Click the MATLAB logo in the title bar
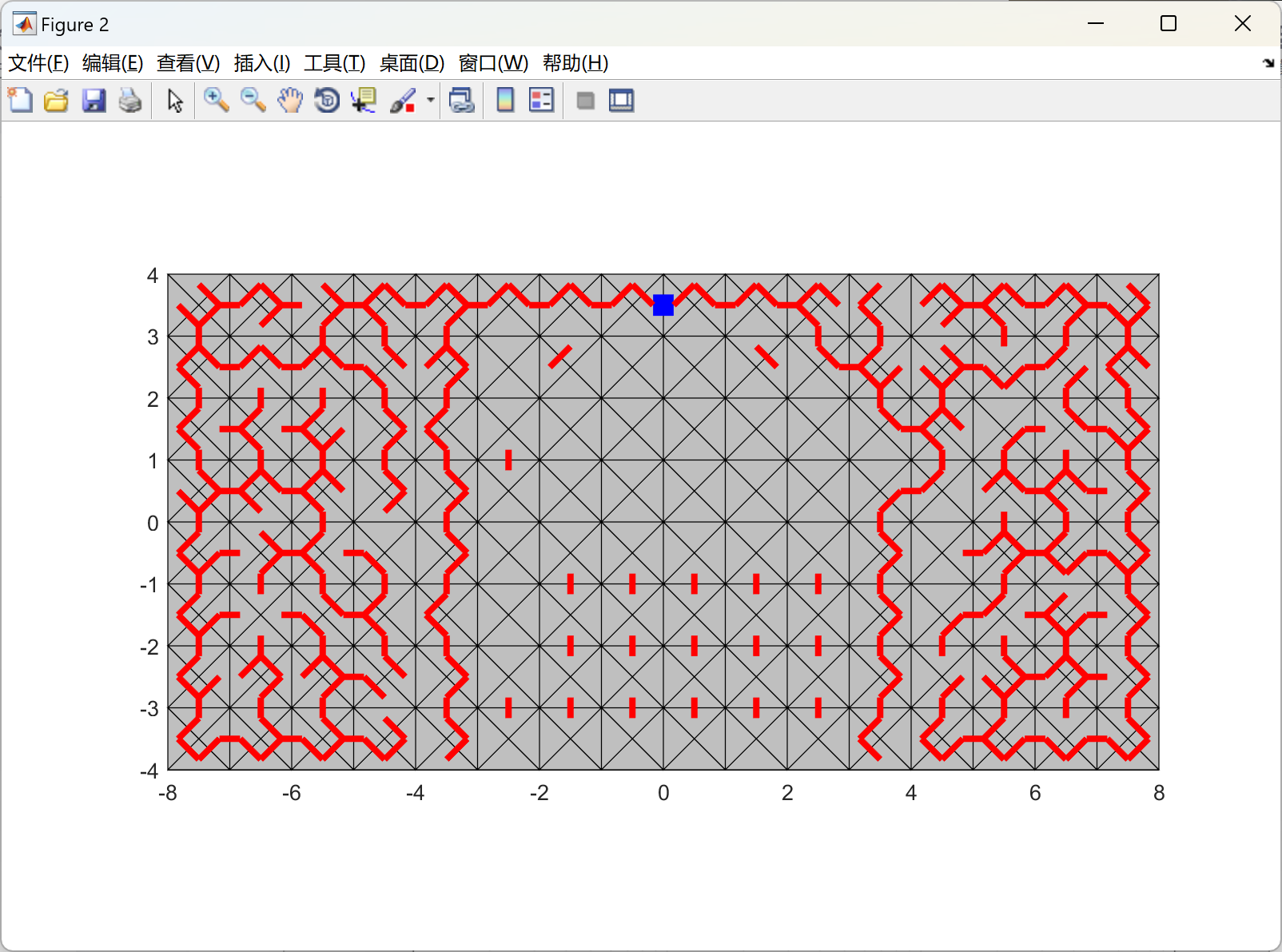The width and height of the screenshot is (1282, 952). (24, 24)
